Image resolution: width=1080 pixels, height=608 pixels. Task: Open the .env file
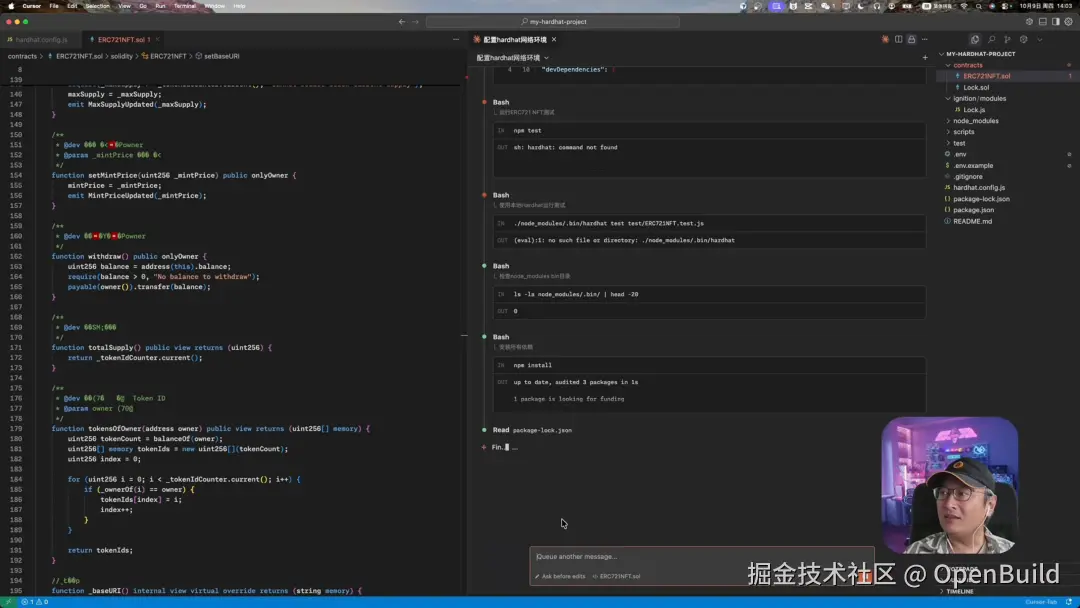[x=959, y=154]
